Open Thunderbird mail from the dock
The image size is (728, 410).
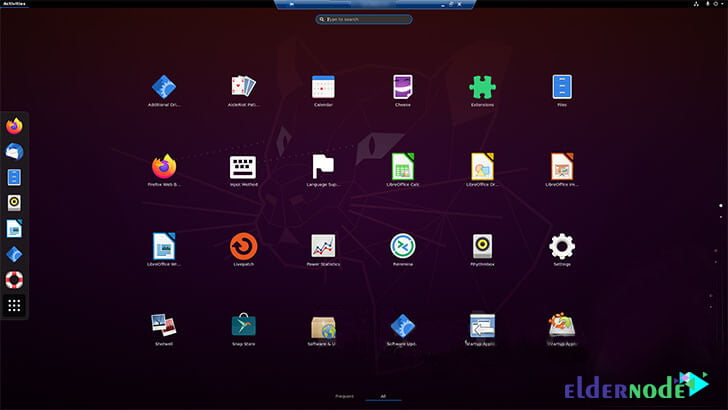[x=14, y=152]
